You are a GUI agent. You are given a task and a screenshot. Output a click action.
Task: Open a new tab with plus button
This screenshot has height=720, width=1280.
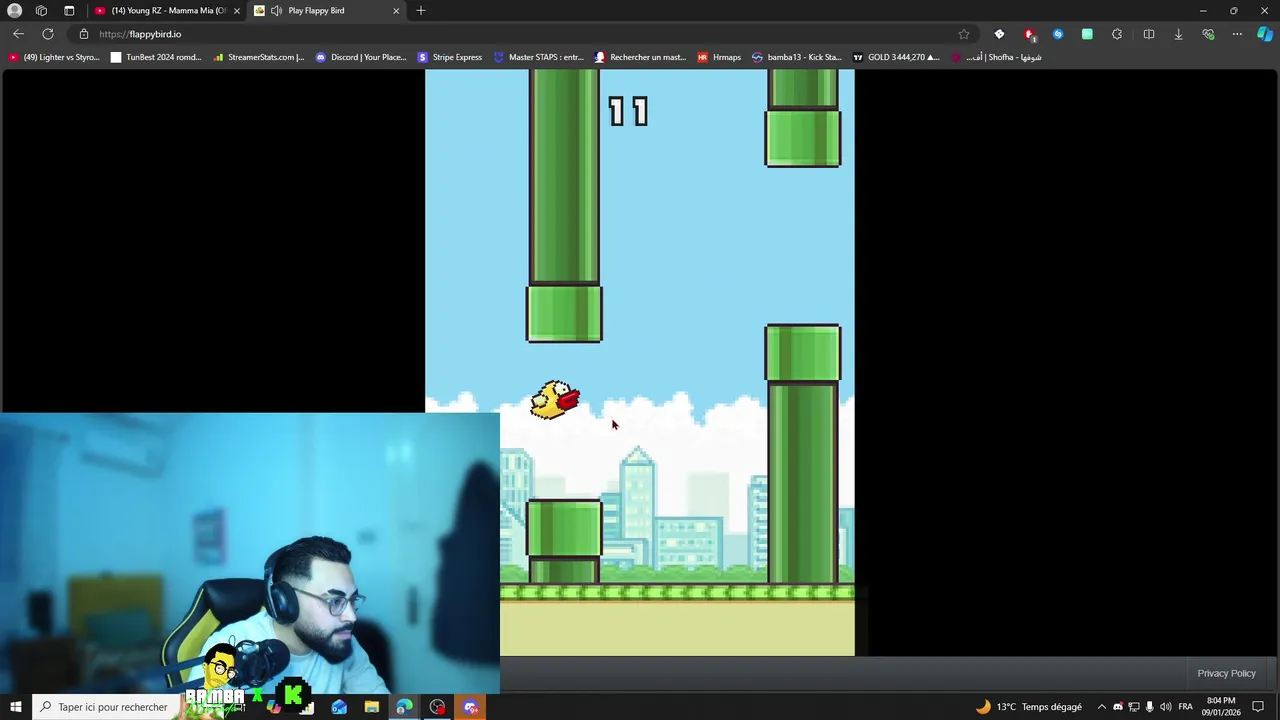coord(421,10)
